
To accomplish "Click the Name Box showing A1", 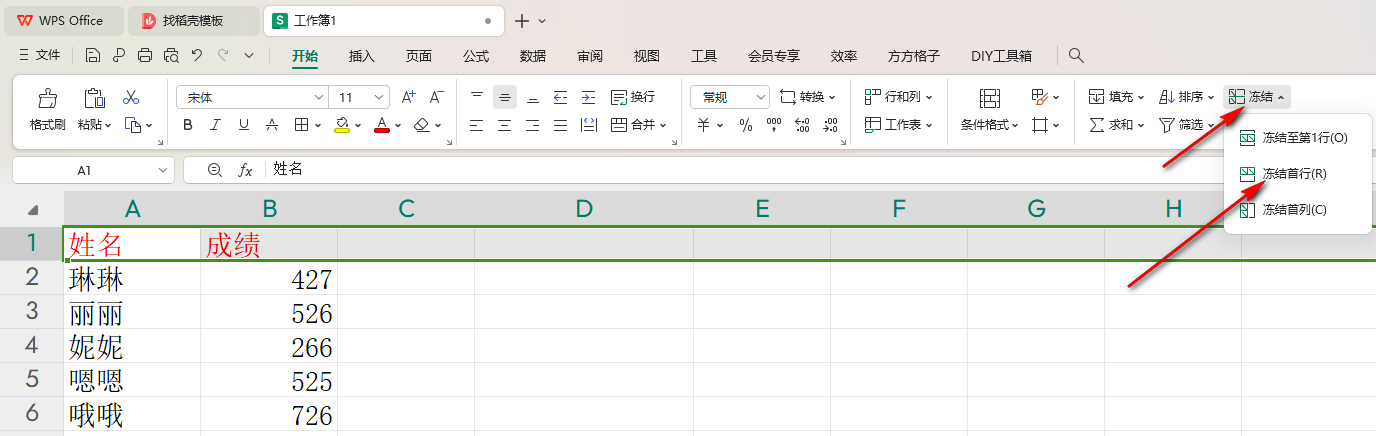I will pos(93,170).
